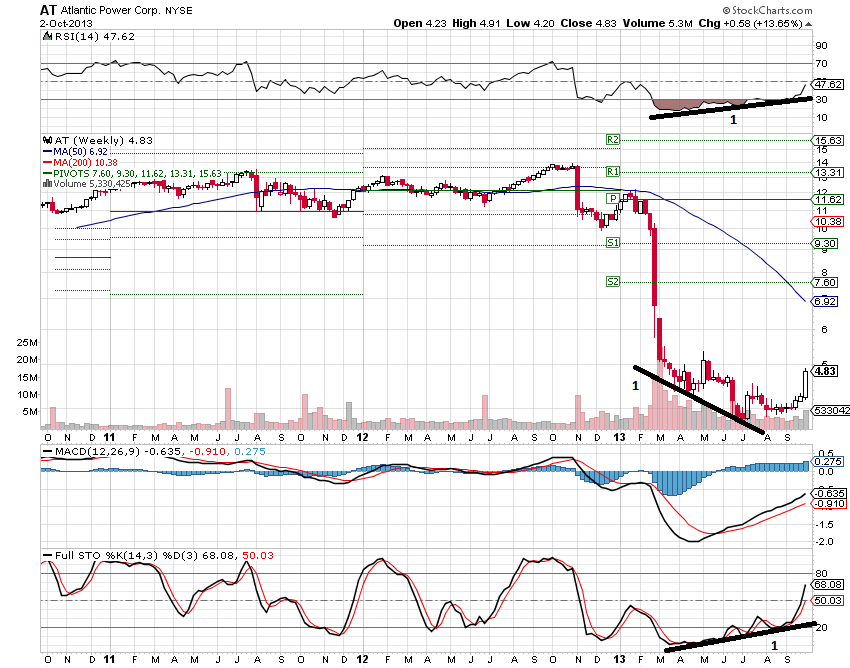
Task: Select the R1 pivot marker box
Action: [x=613, y=172]
